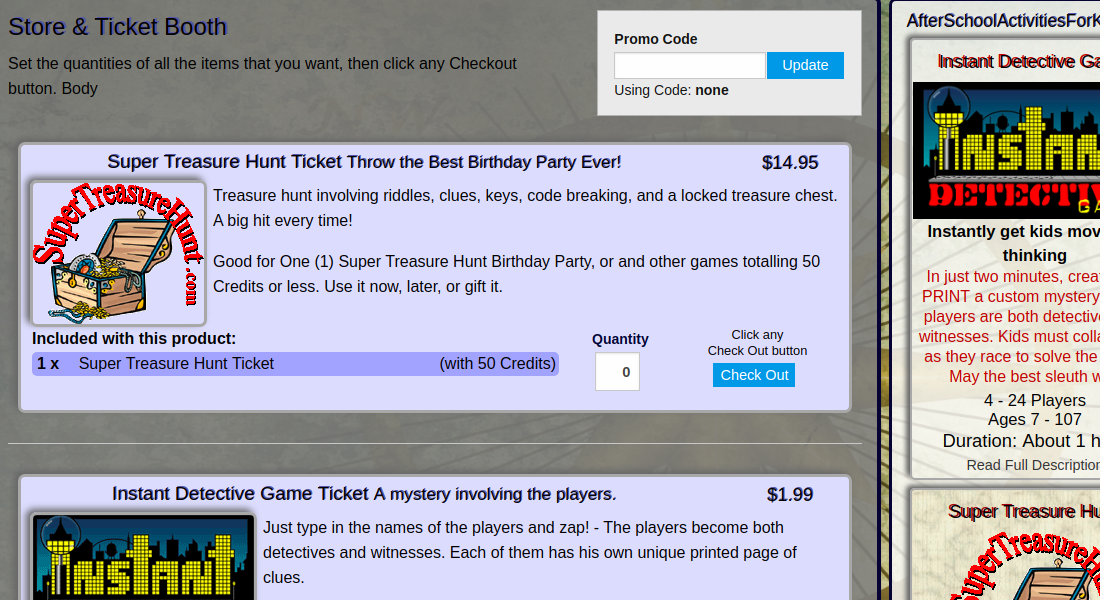1100x600 pixels.
Task: Click the 'Using Code: none' status text
Action: tap(671, 90)
